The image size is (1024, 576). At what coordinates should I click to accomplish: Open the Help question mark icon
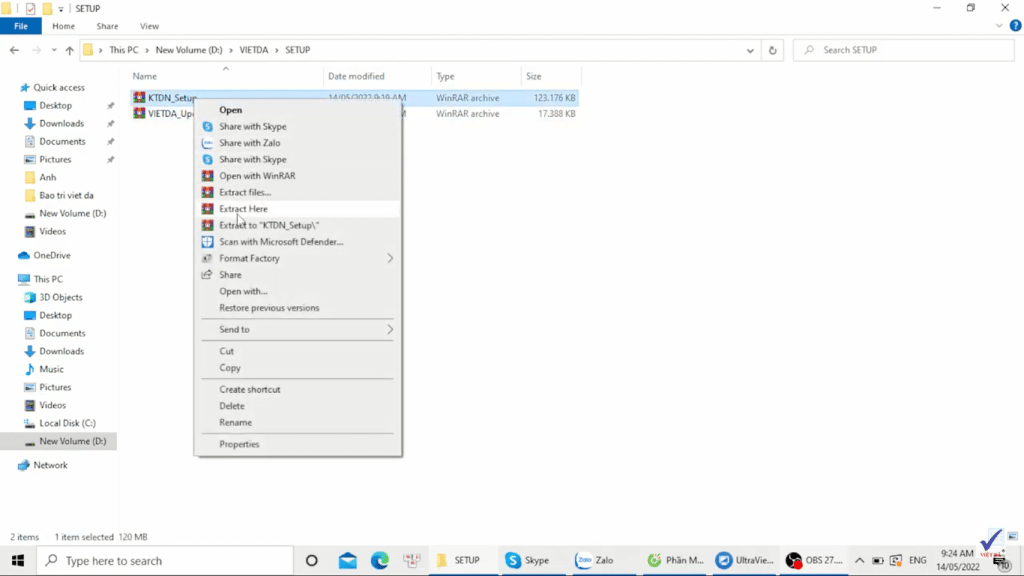1015,26
